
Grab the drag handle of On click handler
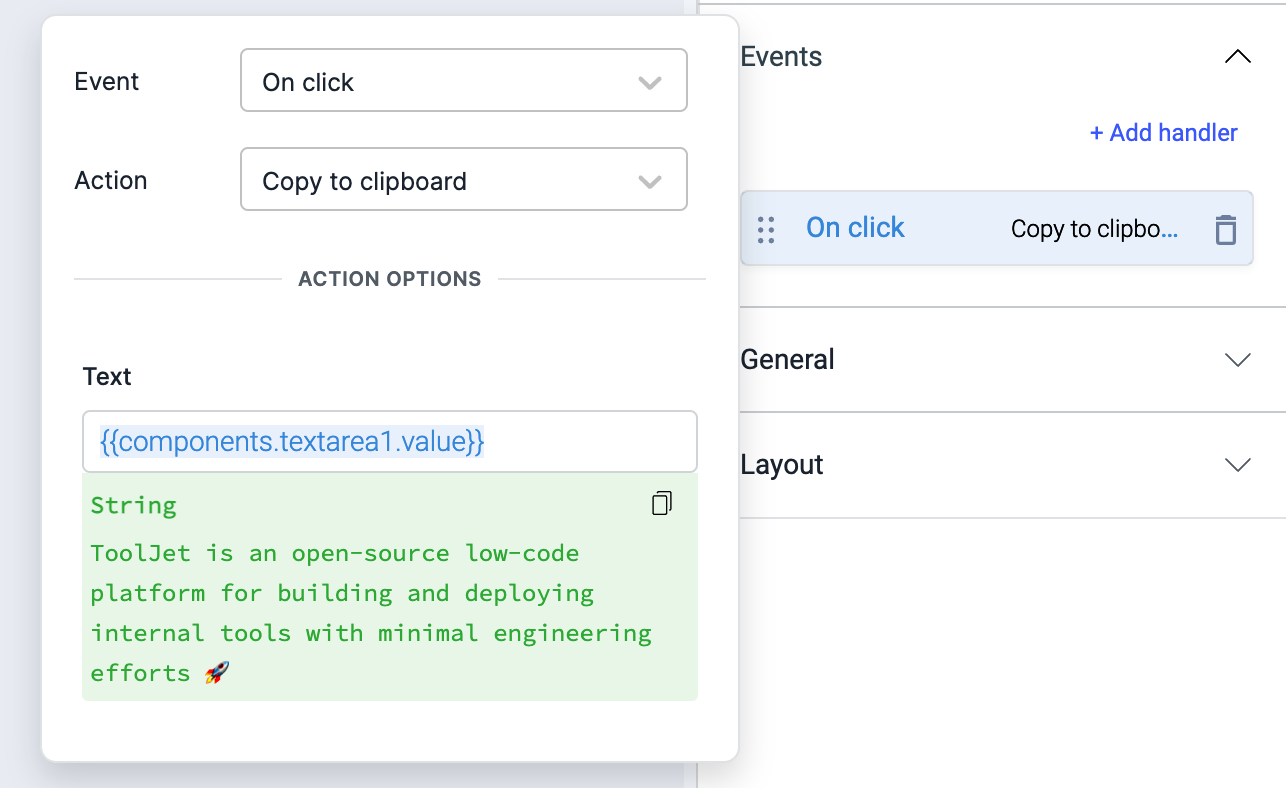(x=766, y=230)
